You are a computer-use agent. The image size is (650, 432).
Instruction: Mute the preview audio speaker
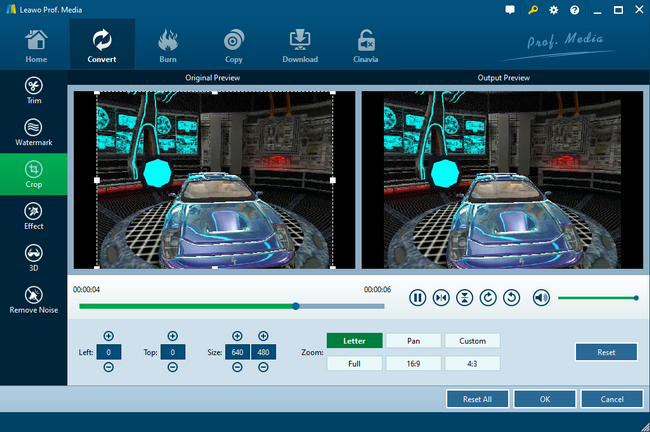point(541,297)
